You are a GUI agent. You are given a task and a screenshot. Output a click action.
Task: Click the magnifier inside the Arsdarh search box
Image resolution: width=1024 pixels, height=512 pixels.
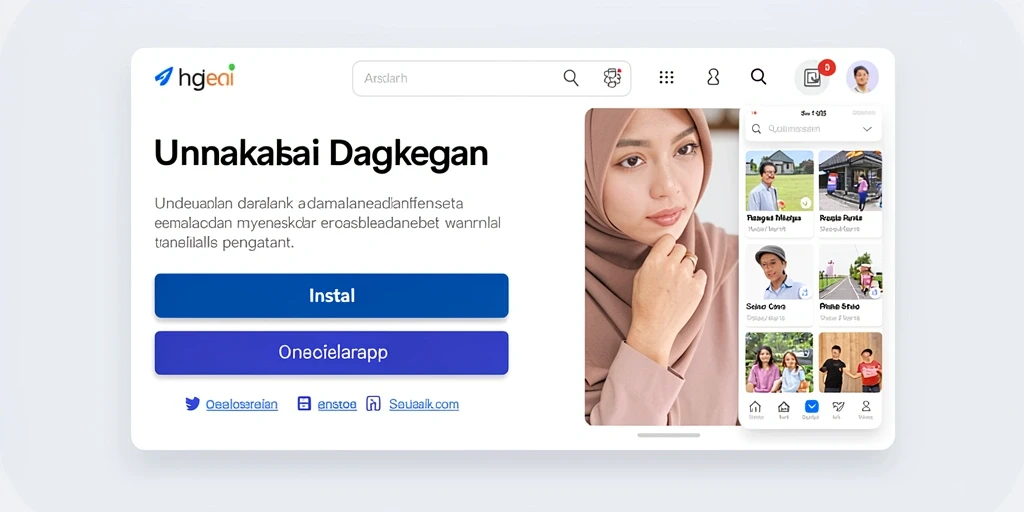[x=571, y=78]
